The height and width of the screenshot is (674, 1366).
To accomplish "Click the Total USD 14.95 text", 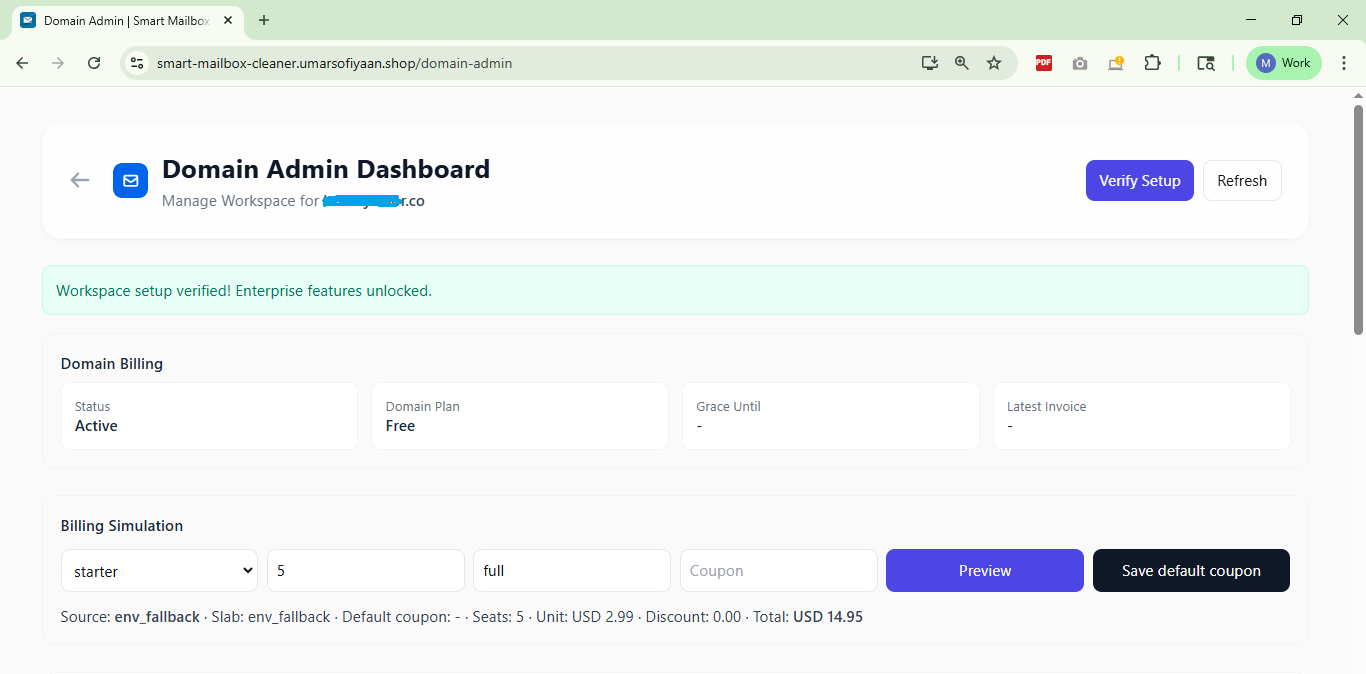I will point(808,617).
